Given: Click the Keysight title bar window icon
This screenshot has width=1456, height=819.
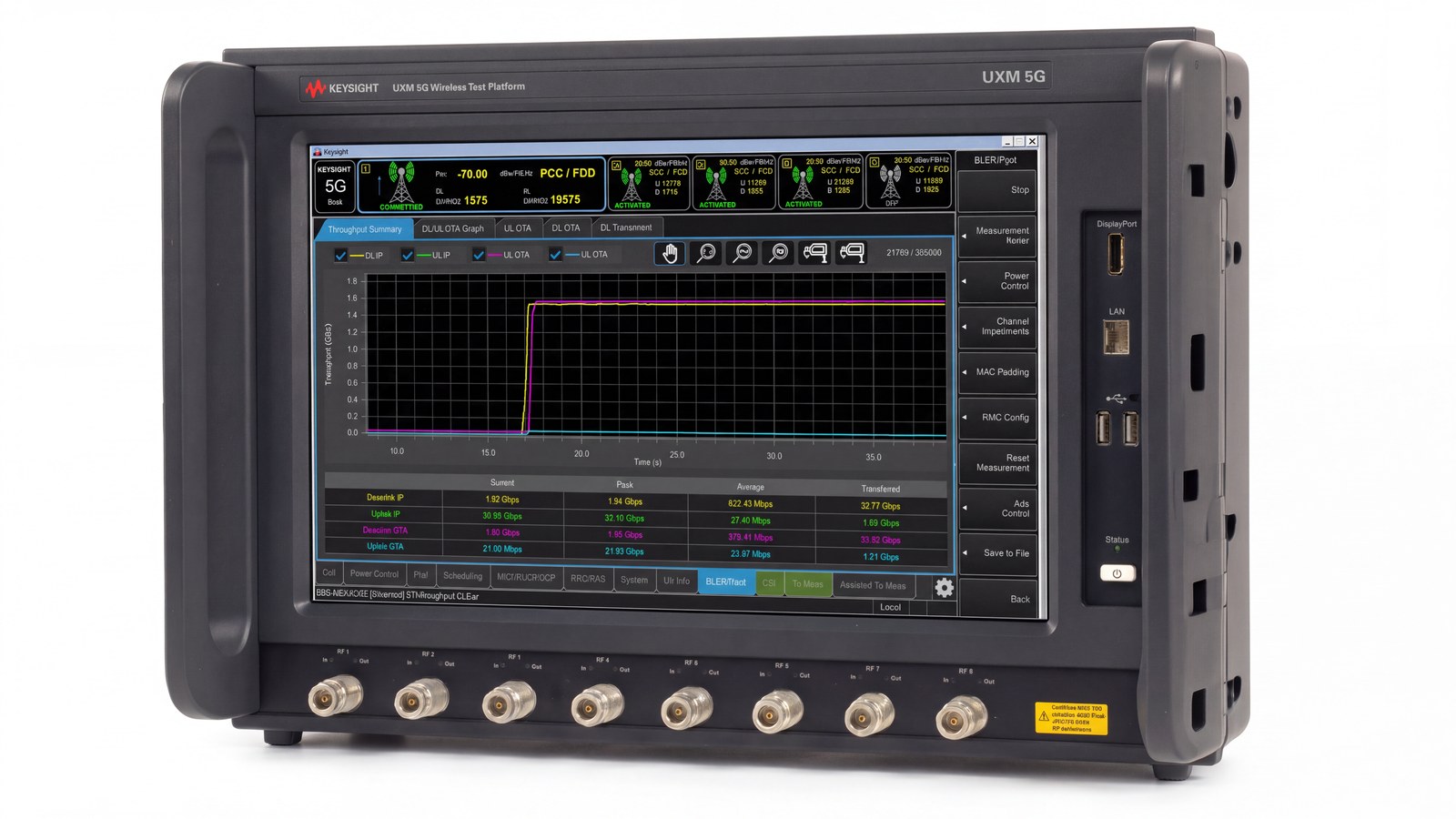Looking at the screenshot, I should coord(318,152).
